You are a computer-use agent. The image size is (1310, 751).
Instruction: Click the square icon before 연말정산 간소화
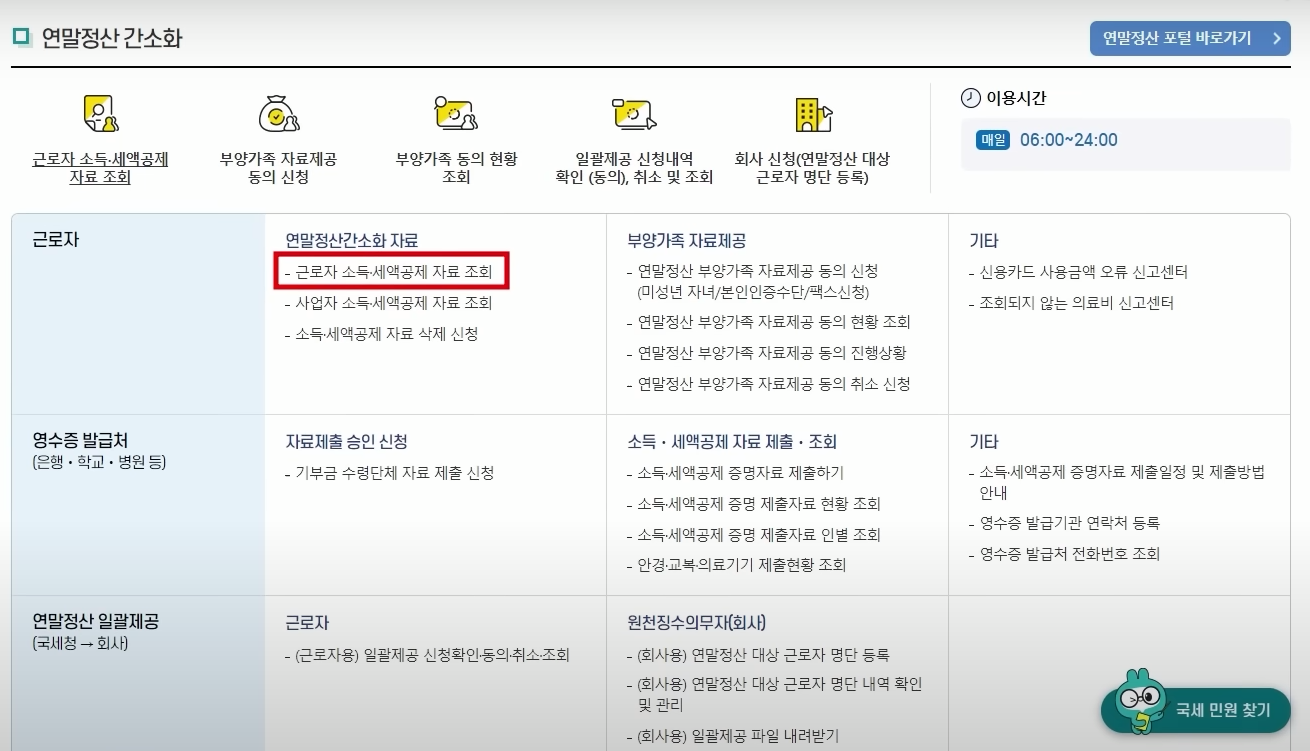click(22, 37)
